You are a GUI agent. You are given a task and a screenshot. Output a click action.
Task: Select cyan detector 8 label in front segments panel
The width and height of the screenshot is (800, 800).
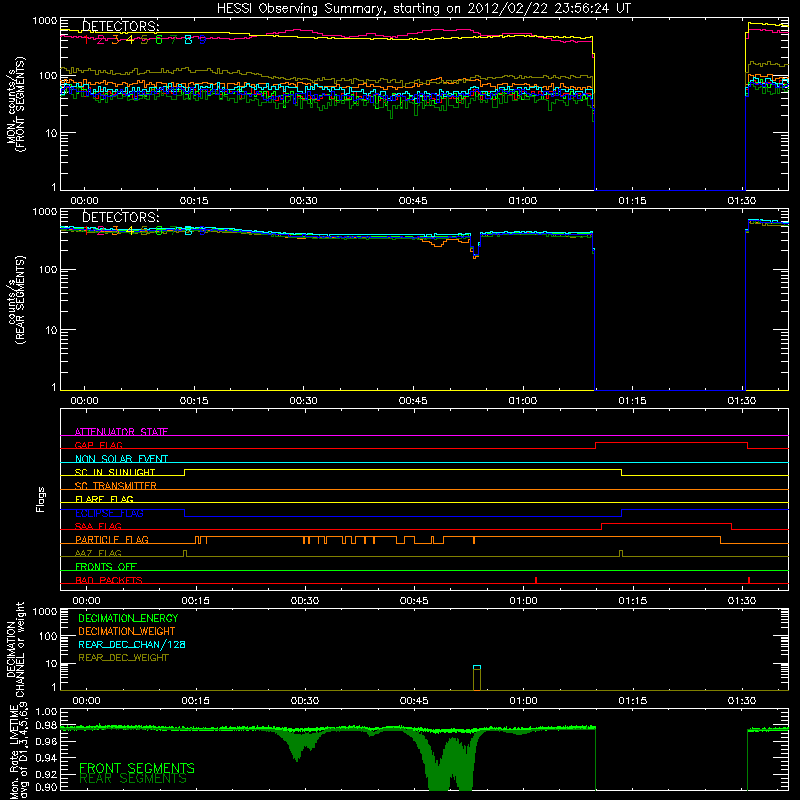[188, 40]
